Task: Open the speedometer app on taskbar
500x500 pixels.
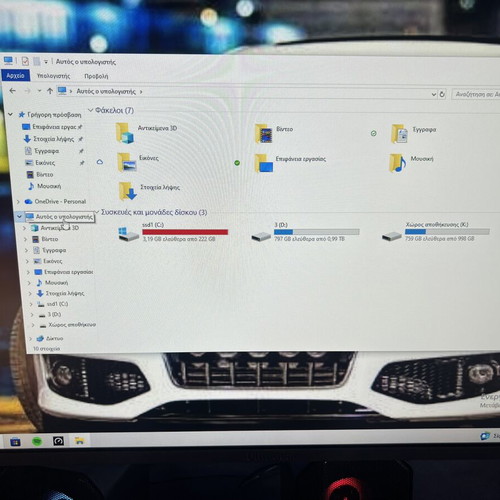Action: click(58, 441)
